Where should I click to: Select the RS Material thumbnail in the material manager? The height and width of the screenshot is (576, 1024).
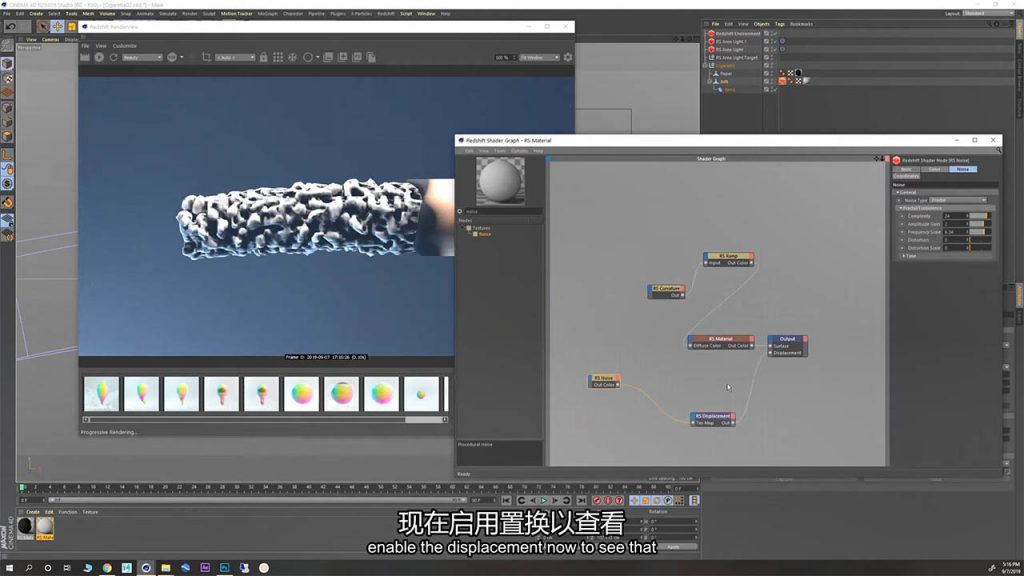(44, 527)
